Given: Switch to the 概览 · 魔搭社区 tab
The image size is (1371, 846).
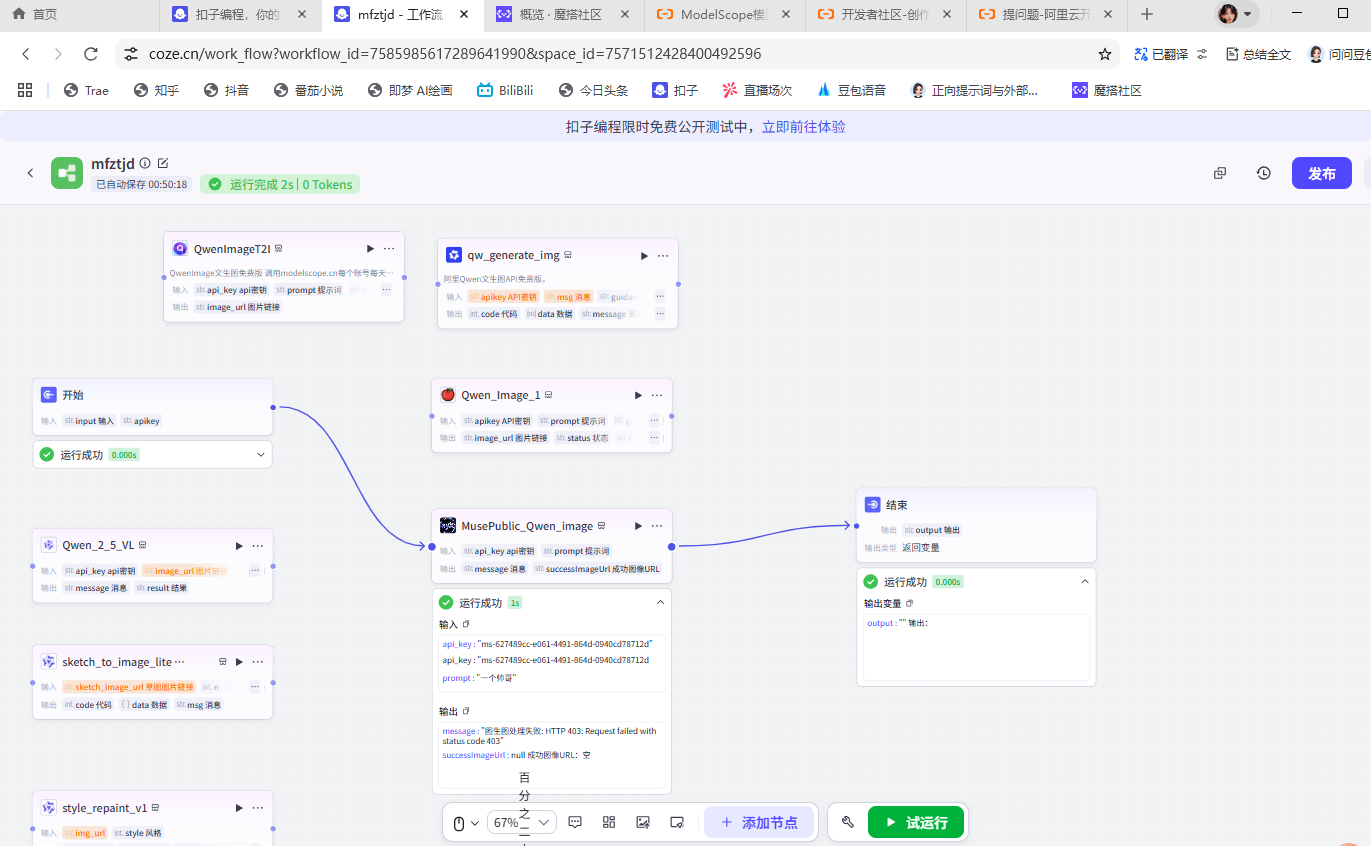Looking at the screenshot, I should coord(563,14).
